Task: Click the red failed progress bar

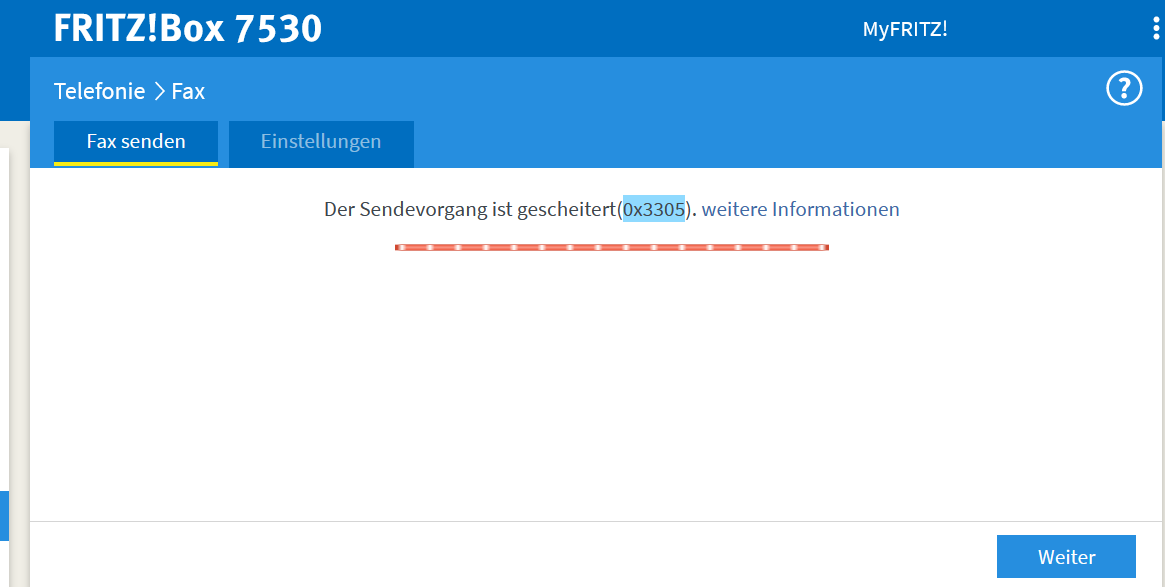Action: [611, 247]
